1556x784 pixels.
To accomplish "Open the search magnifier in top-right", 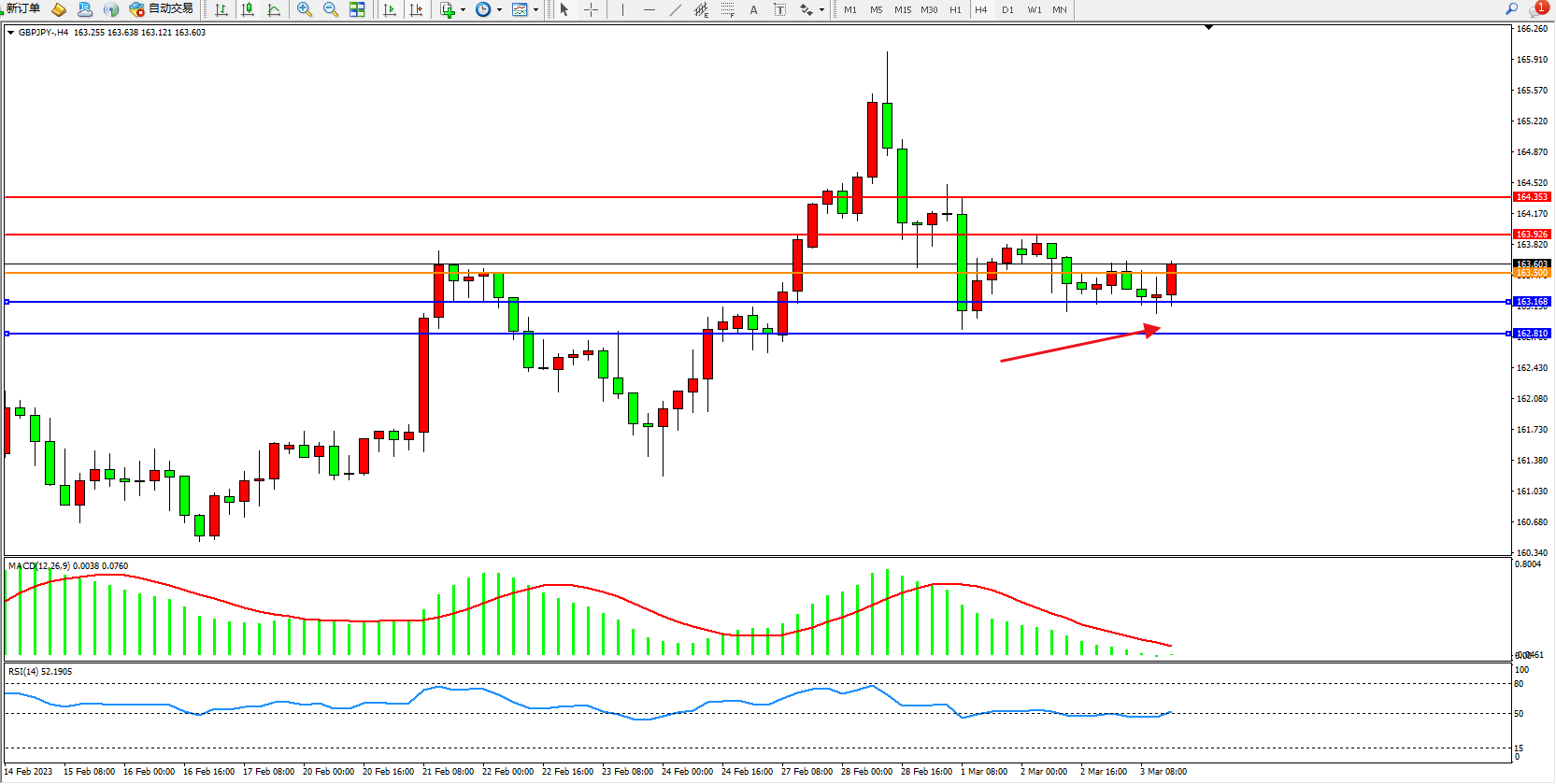I will click(x=1511, y=9).
